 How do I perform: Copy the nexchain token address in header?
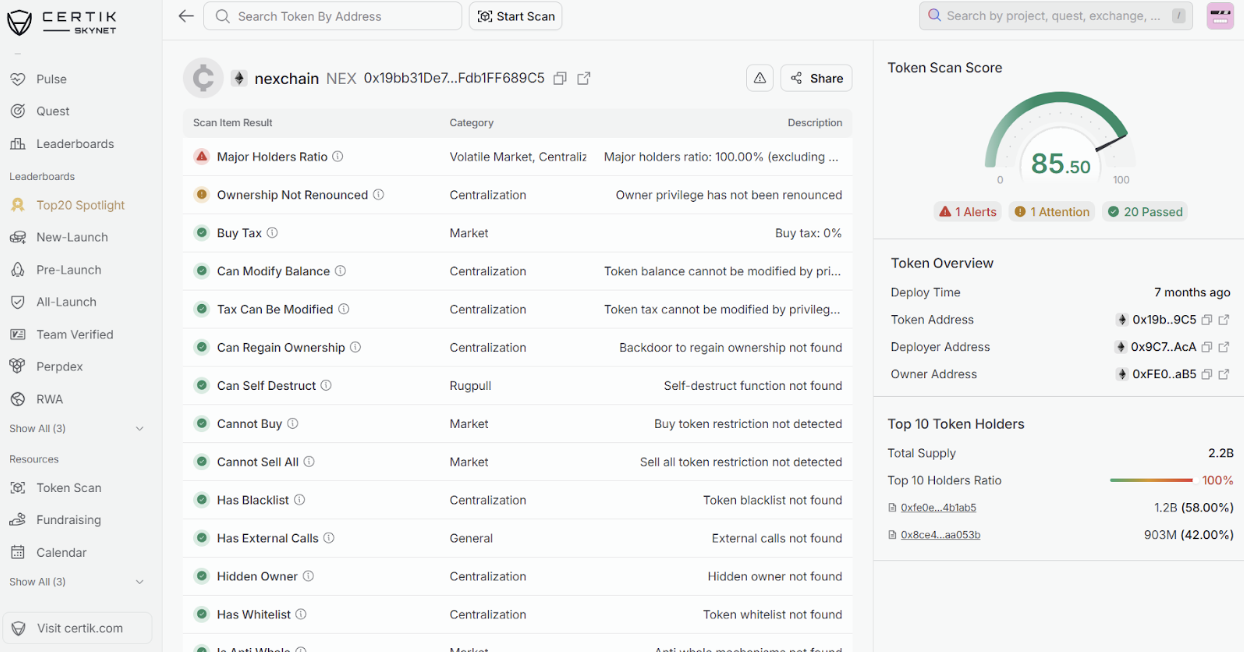560,78
